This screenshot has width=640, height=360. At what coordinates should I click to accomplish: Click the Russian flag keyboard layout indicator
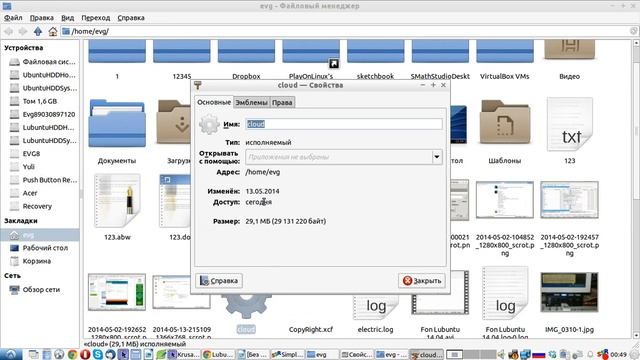[x=539, y=355]
